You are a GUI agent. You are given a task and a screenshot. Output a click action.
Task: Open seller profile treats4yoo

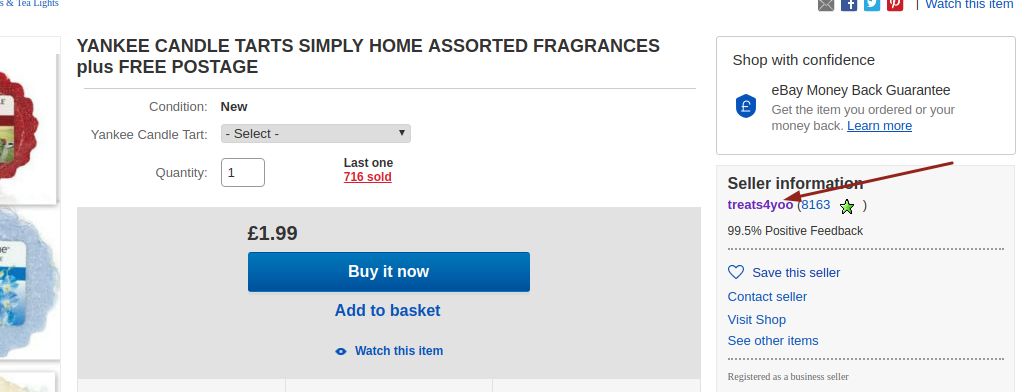click(x=760, y=205)
